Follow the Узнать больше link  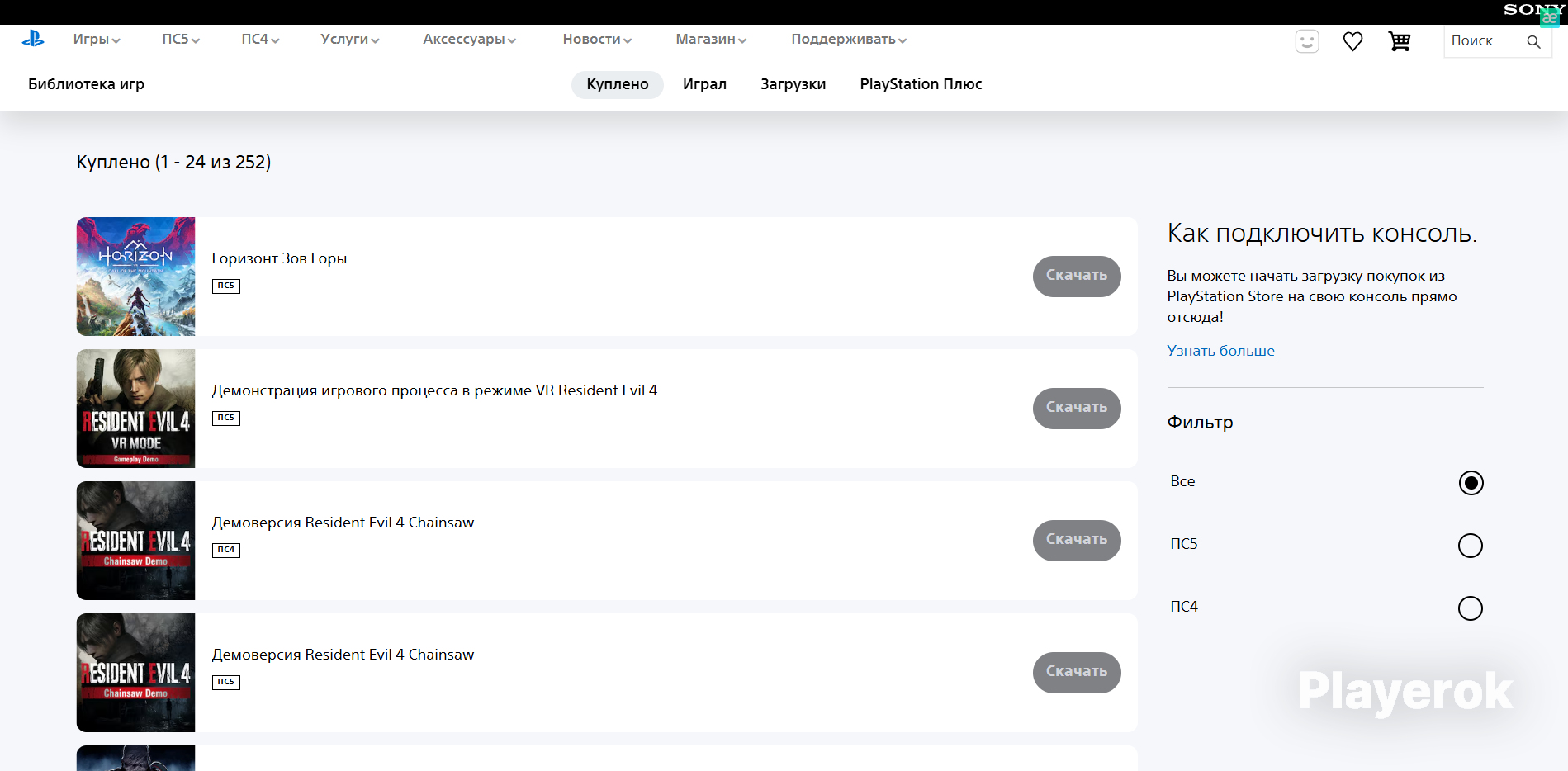point(1220,351)
